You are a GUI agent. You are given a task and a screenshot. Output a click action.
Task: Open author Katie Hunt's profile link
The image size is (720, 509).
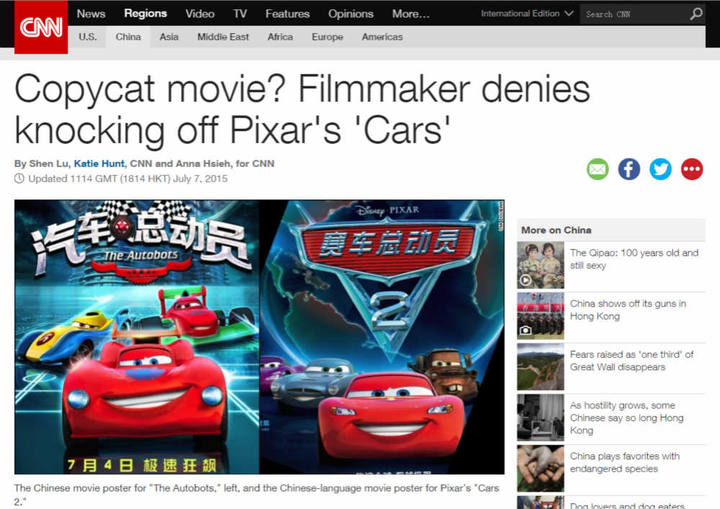pos(99,164)
